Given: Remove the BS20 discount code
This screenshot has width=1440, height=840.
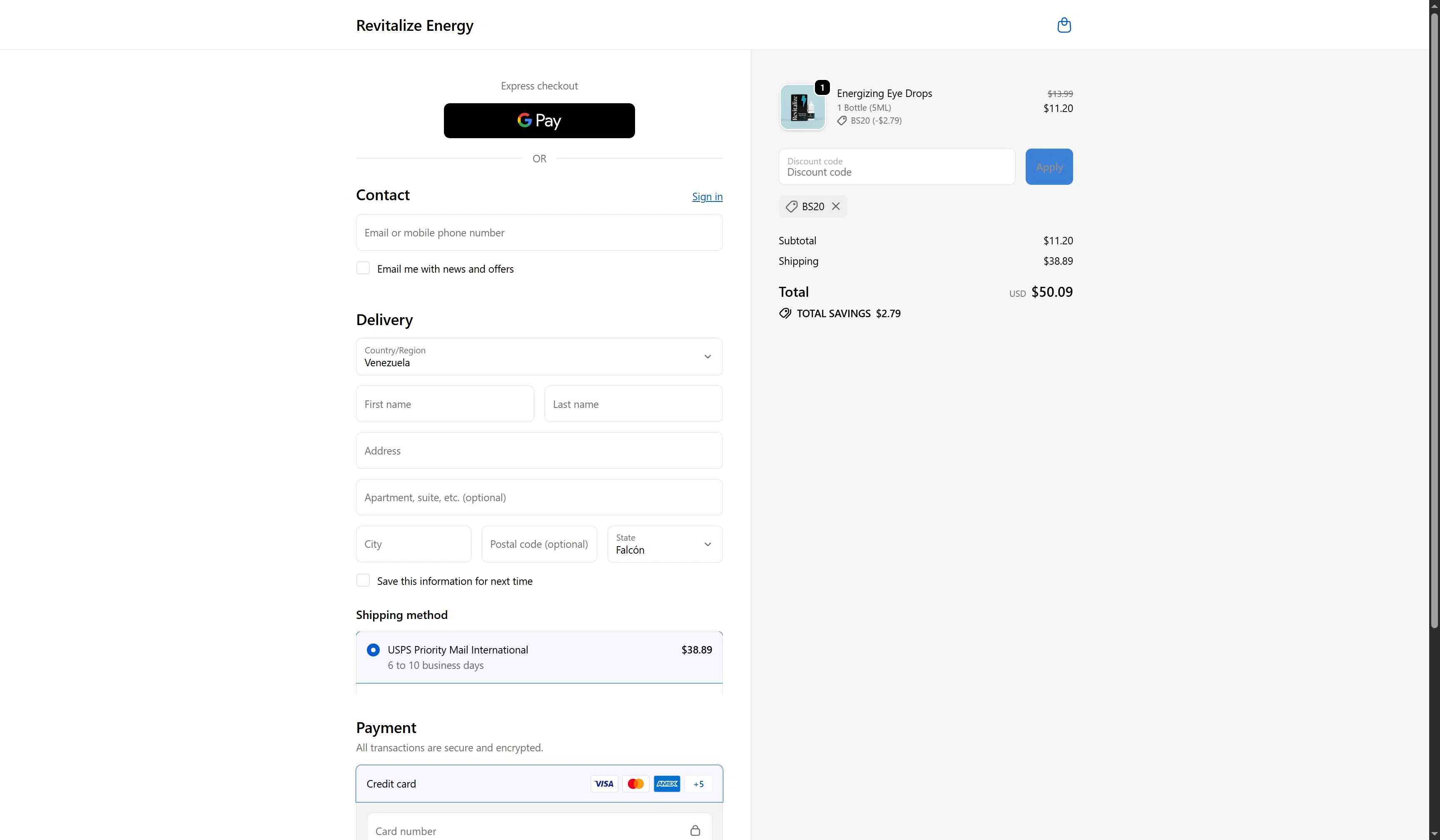Looking at the screenshot, I should tap(836, 206).
